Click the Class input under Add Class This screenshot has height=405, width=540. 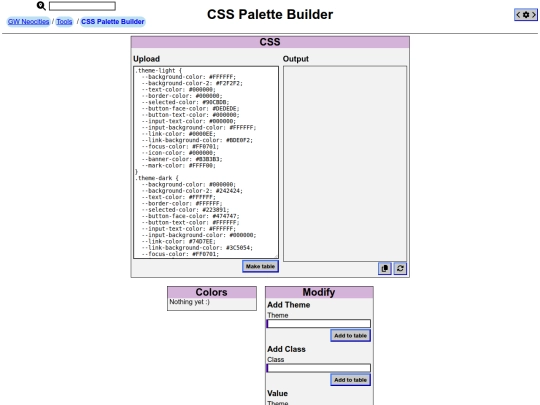pyautogui.click(x=319, y=368)
